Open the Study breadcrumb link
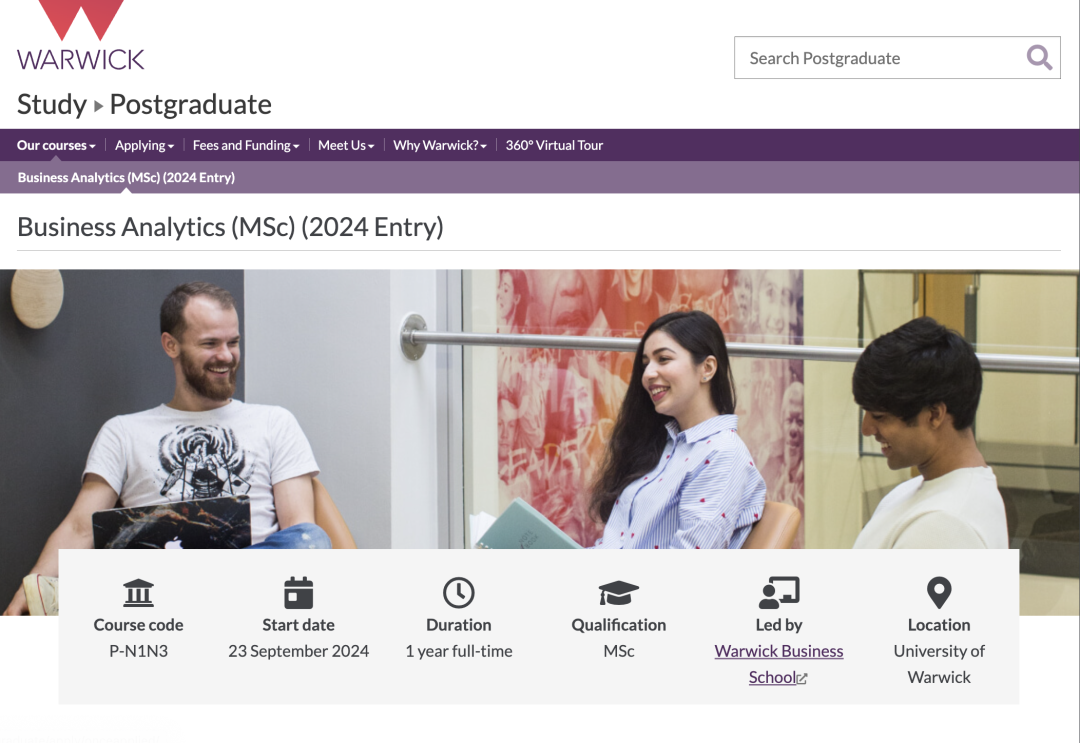Image resolution: width=1080 pixels, height=743 pixels. pos(52,105)
